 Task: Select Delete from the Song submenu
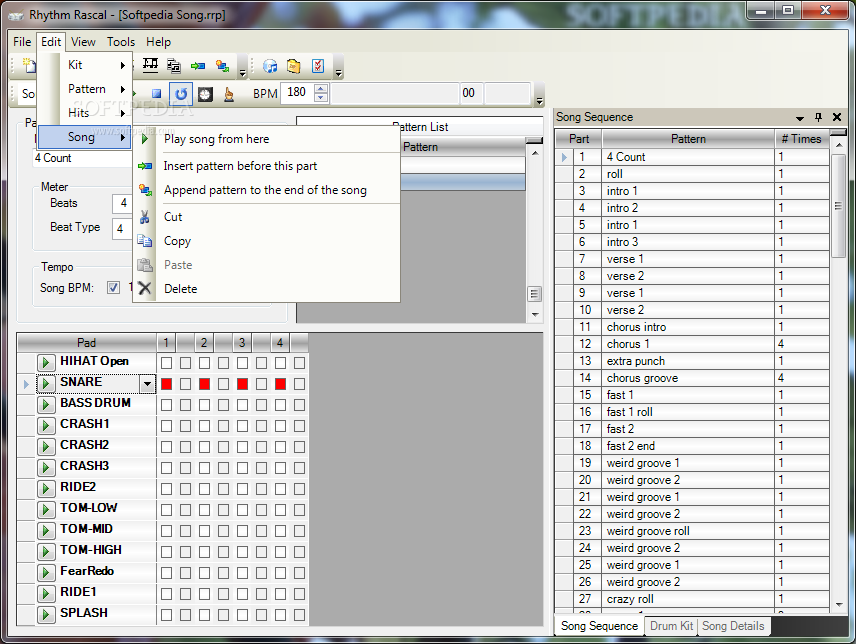click(x=266, y=289)
